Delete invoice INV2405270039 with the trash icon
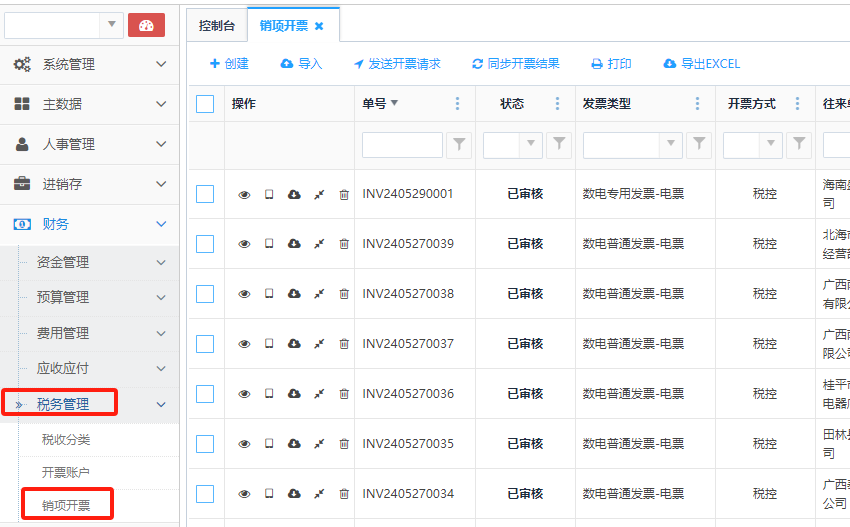This screenshot has height=527, width=850. (344, 244)
